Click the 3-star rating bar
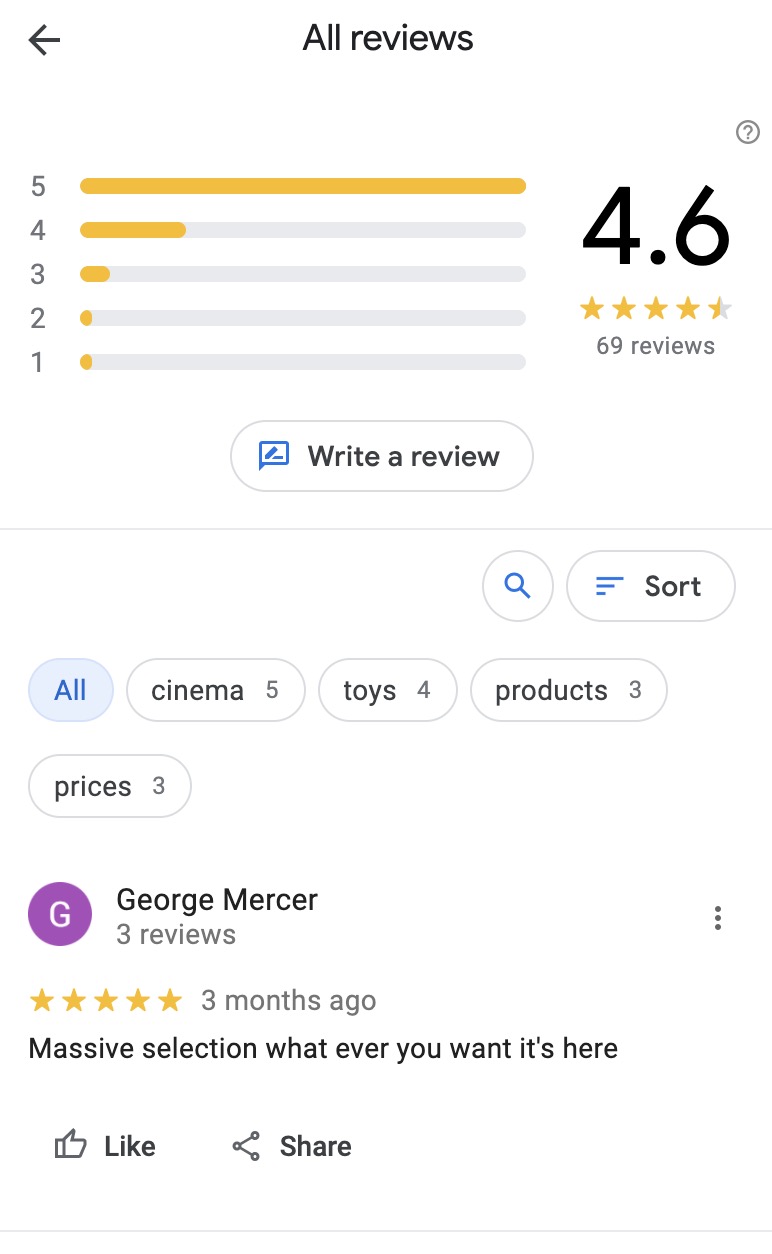772x1254 pixels. pos(303,274)
